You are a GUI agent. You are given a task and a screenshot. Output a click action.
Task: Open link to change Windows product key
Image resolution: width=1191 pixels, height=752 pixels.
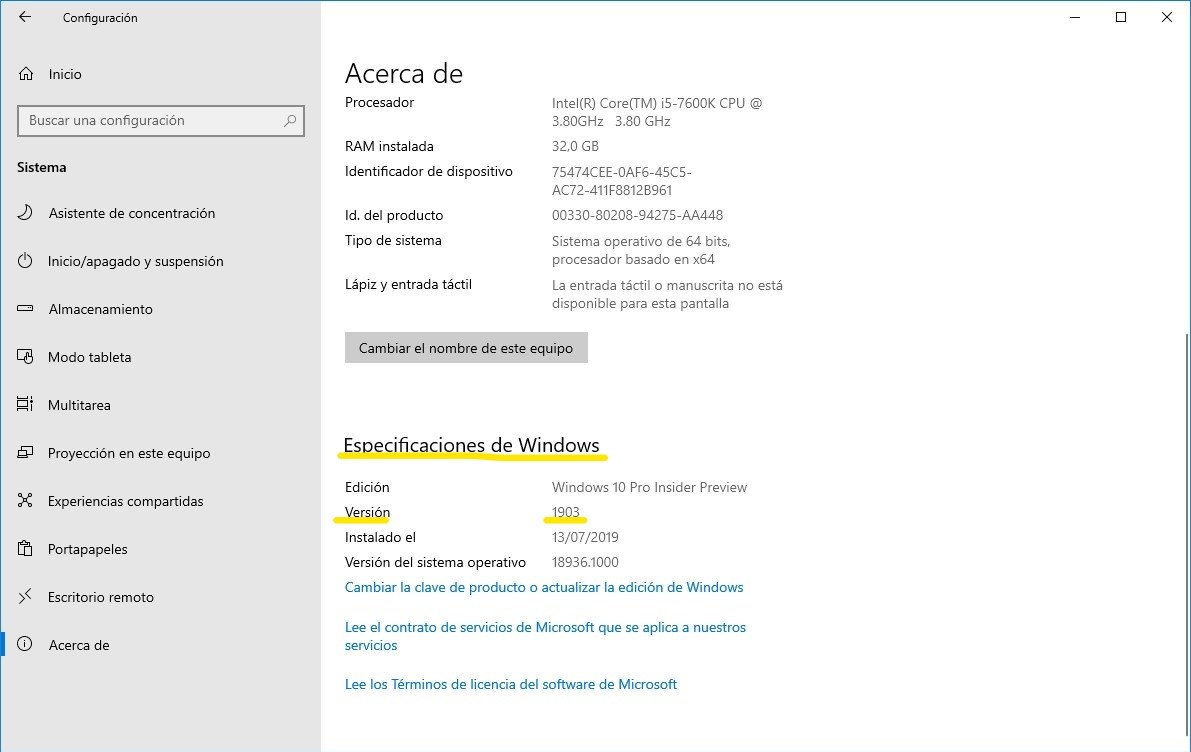tap(544, 587)
